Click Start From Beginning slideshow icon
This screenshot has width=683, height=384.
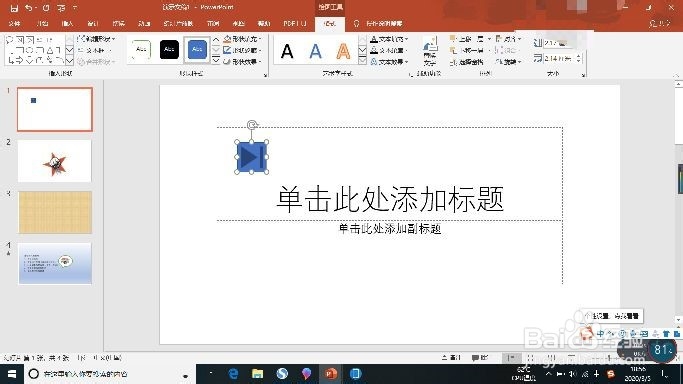click(61, 8)
